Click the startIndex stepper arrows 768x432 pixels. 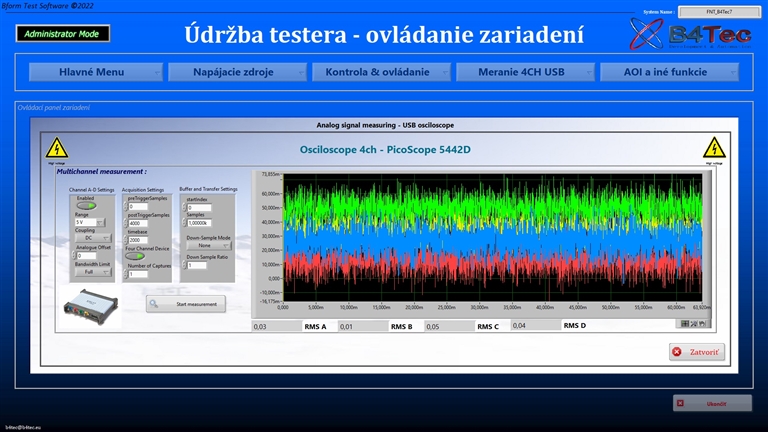(184, 208)
